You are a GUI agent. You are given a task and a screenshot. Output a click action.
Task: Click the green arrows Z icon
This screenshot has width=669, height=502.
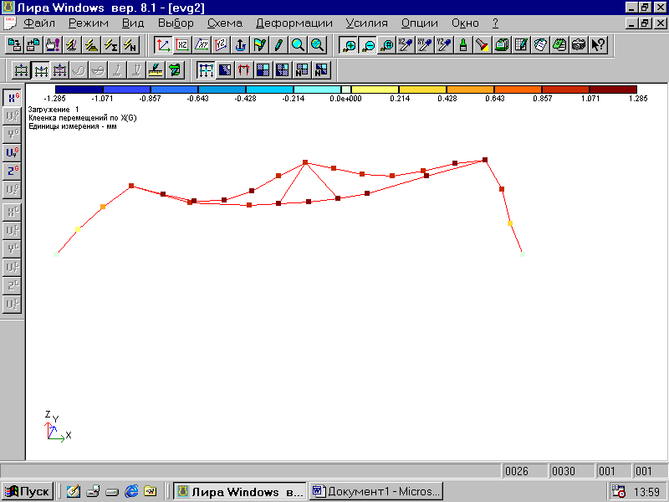coord(175,70)
